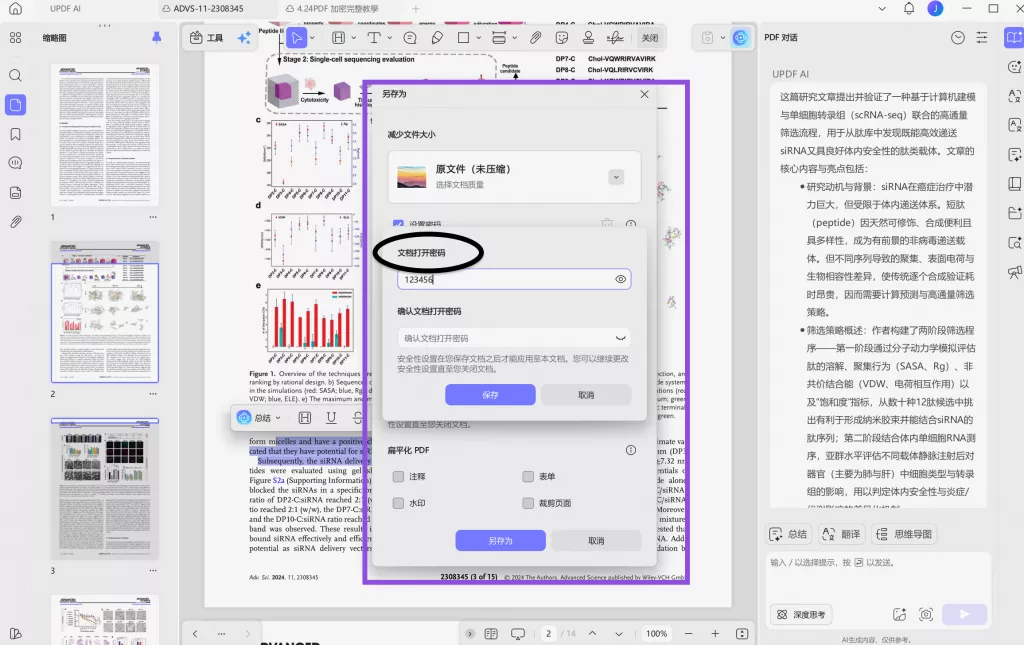The height and width of the screenshot is (645, 1024).
Task: Open the stamp tool in the toolbar
Action: click(588, 38)
